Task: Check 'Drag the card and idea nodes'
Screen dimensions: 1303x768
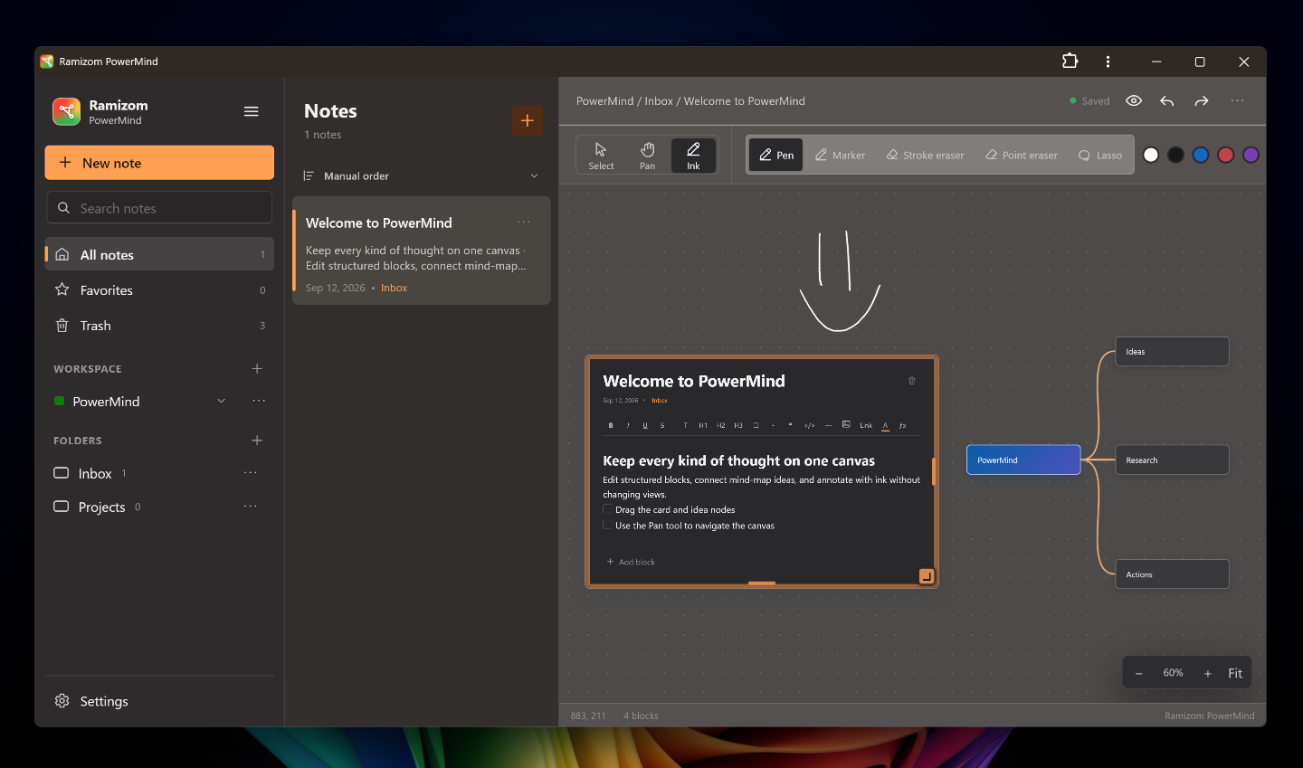Action: tap(607, 509)
